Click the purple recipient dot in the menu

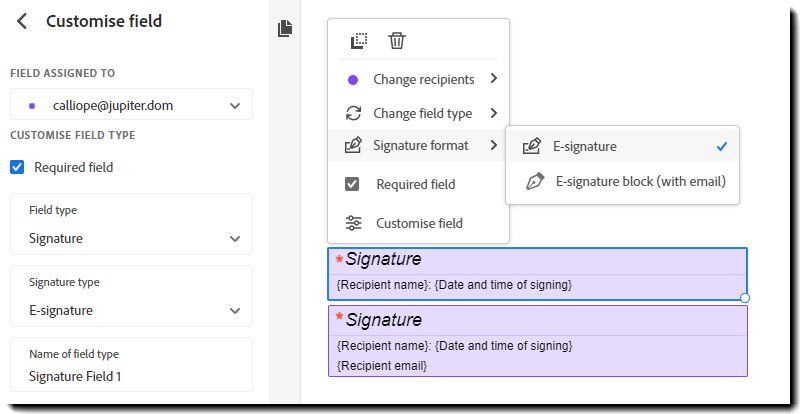(353, 80)
